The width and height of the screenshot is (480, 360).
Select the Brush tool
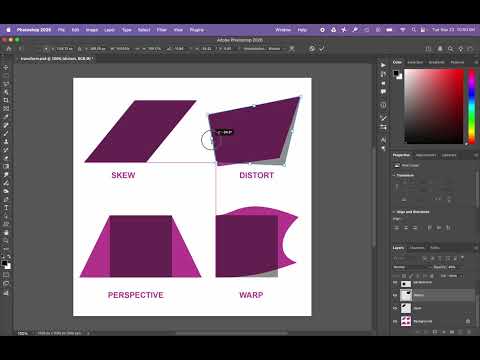click(x=6, y=133)
